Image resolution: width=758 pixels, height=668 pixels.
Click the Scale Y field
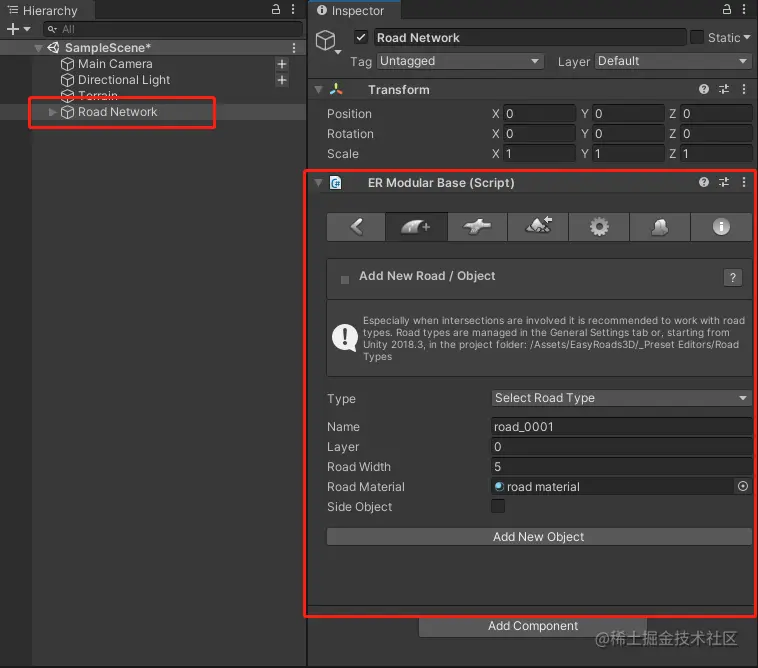[628, 154]
